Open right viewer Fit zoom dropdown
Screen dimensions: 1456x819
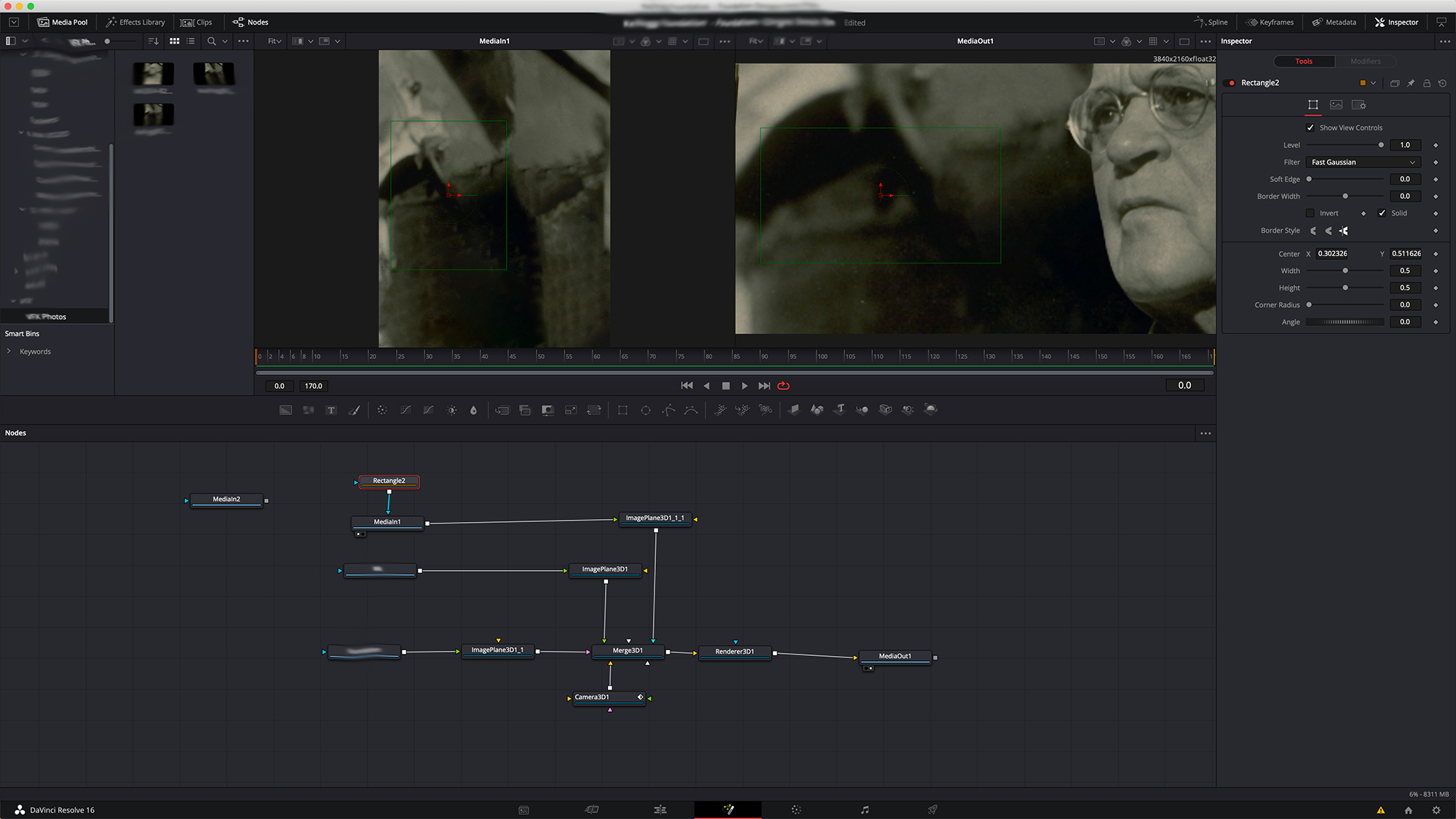coord(756,41)
